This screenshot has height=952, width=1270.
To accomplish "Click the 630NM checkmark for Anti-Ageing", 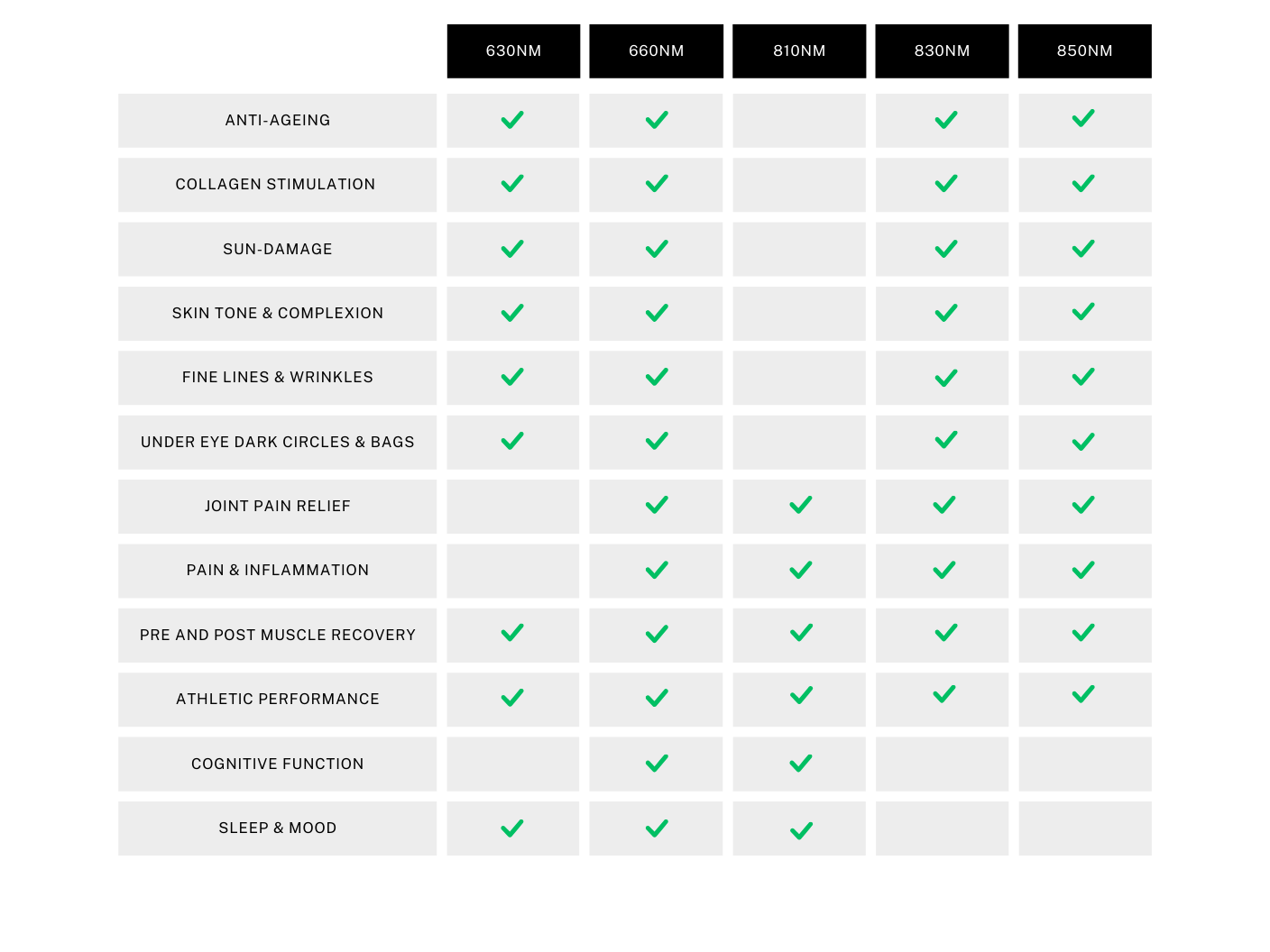I will 512,120.
